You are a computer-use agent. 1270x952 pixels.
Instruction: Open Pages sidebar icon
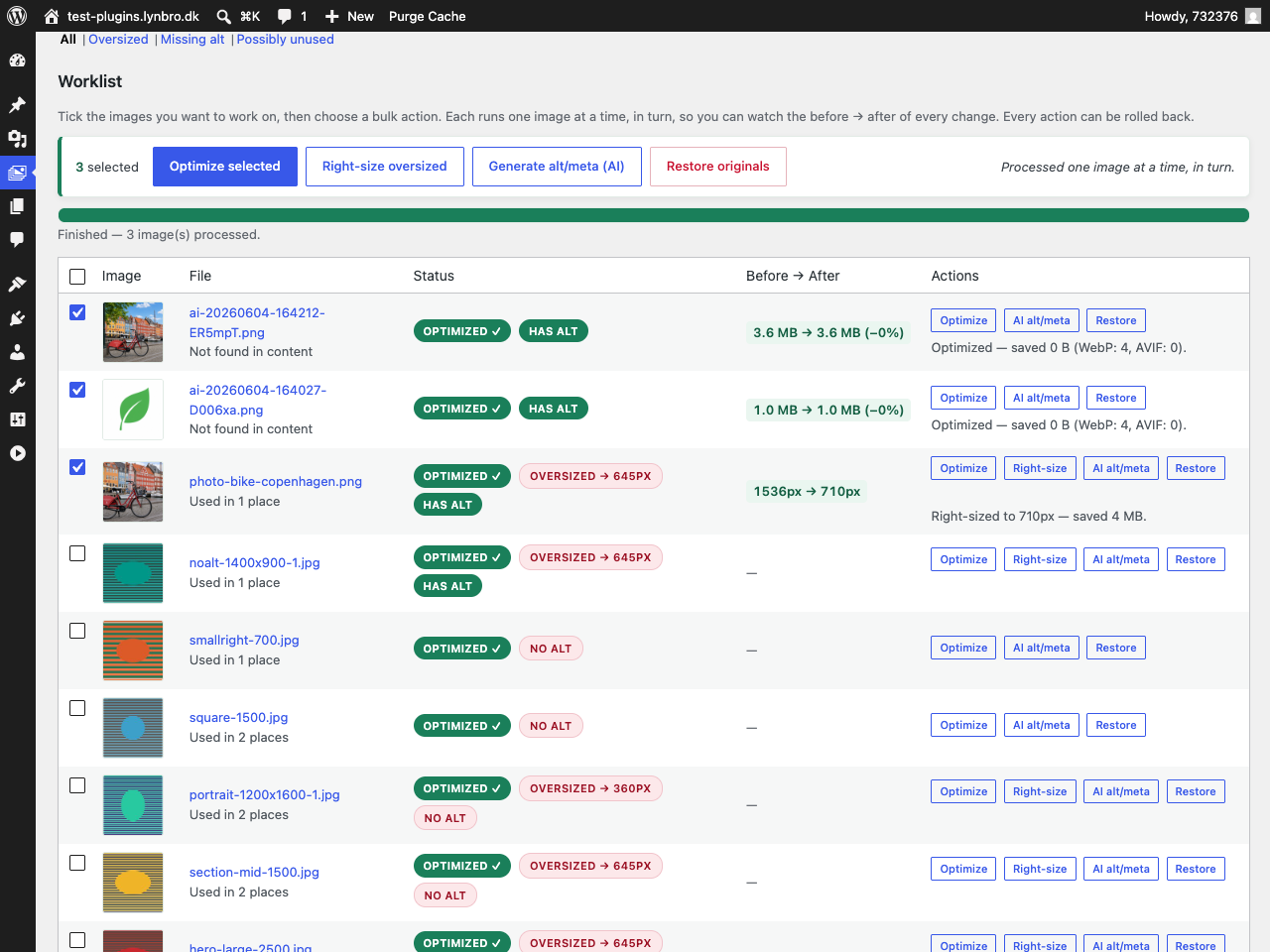click(17, 206)
